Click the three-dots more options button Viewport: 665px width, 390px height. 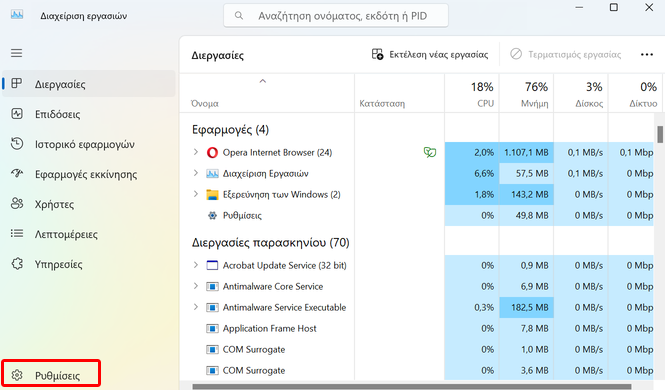click(x=647, y=54)
